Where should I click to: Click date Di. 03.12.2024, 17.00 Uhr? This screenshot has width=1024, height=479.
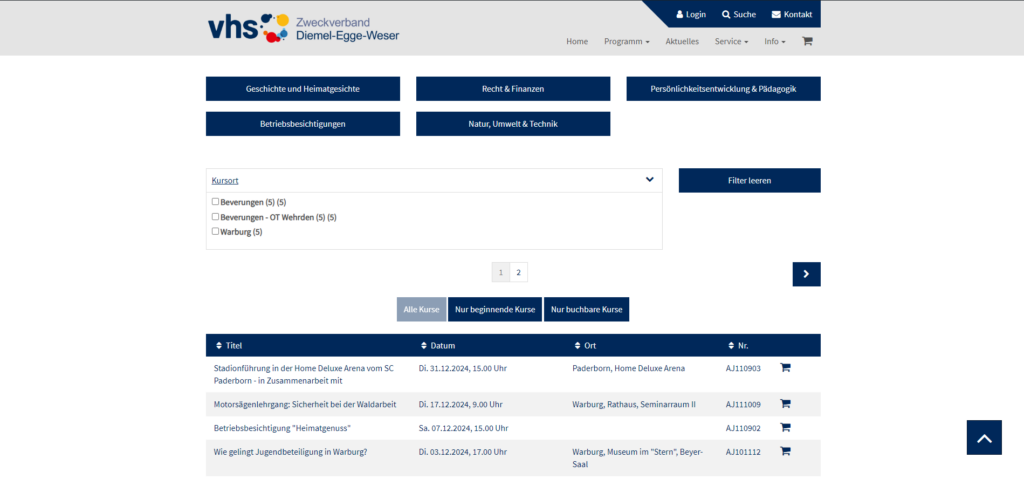tap(462, 451)
